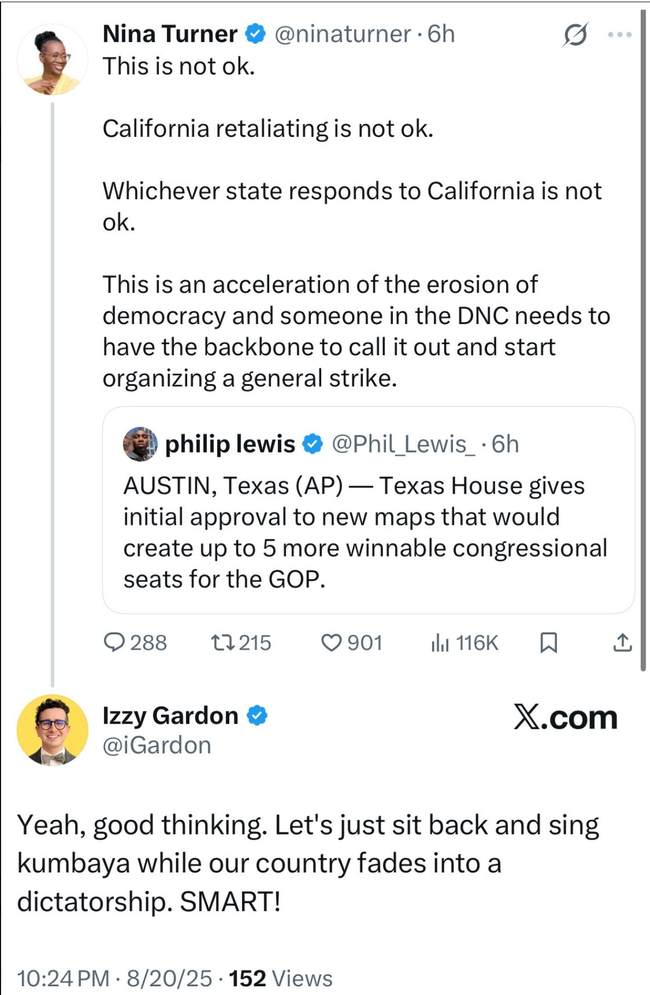Click philip lewis's small avatar
Screen dimensions: 650x995
click(x=140, y=444)
